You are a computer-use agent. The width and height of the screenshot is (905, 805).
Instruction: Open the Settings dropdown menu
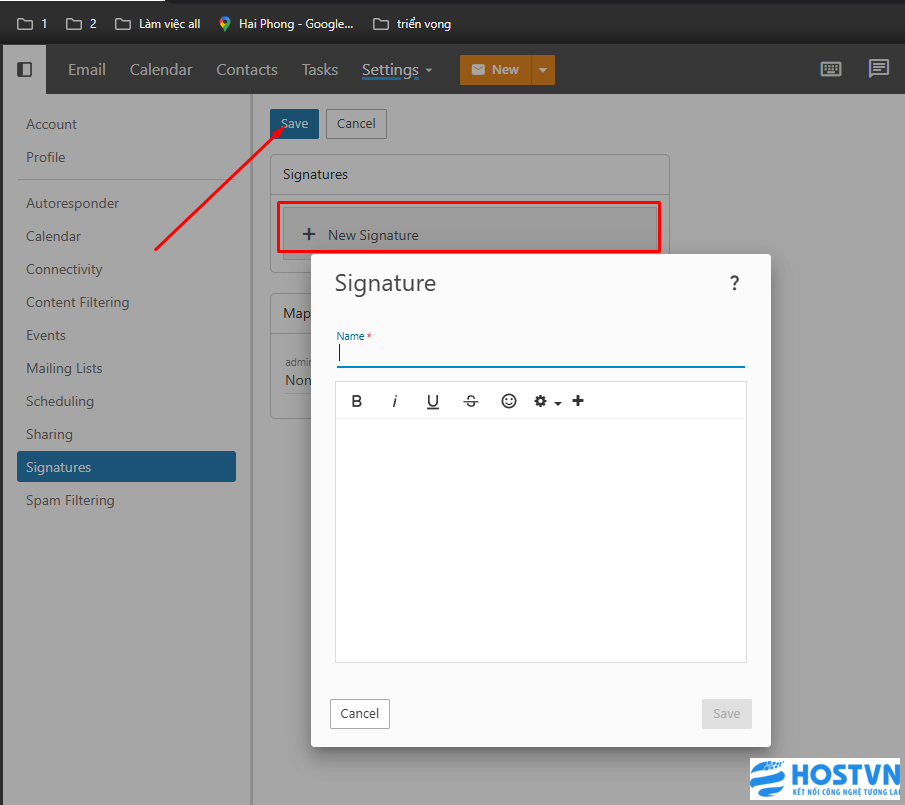(397, 70)
